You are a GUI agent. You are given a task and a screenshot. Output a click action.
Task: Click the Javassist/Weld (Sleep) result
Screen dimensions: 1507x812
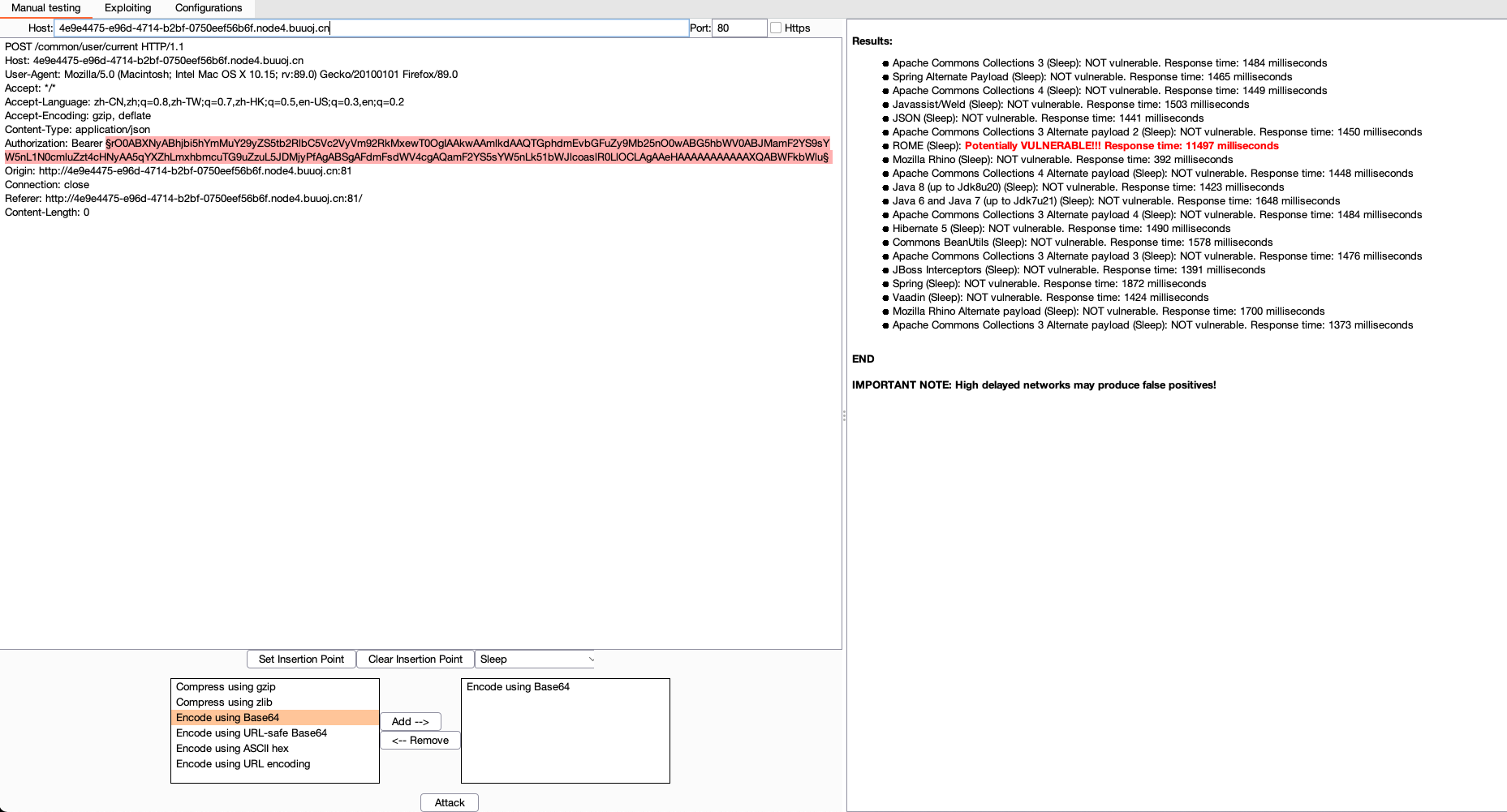pos(1071,105)
